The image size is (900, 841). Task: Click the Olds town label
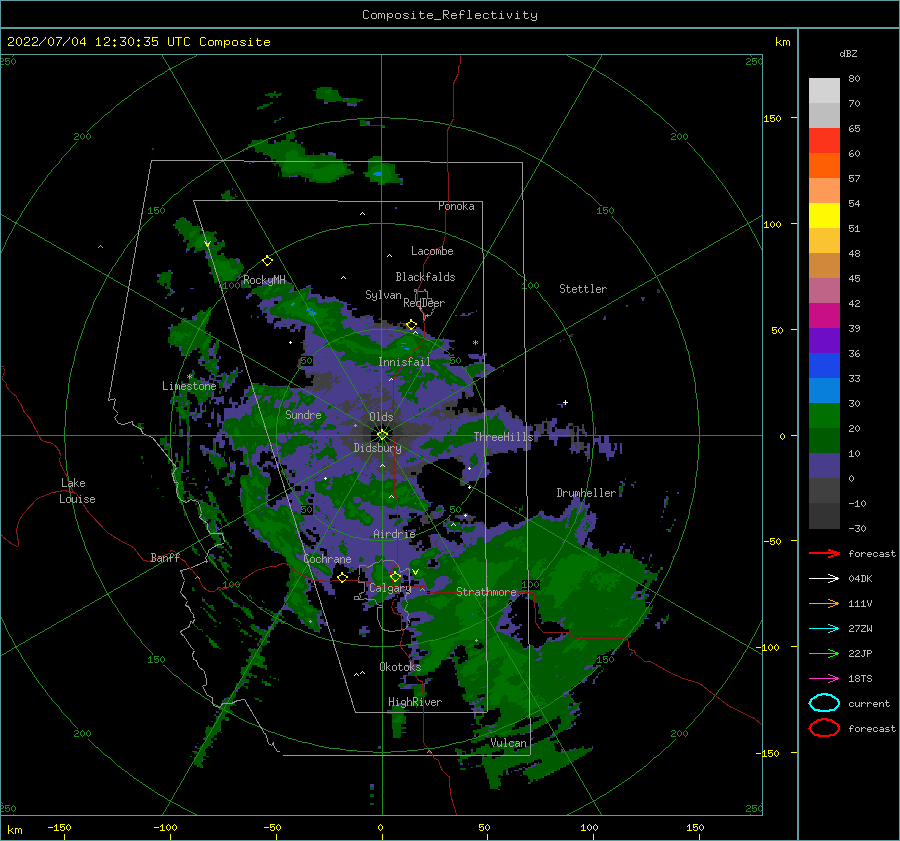[381, 417]
